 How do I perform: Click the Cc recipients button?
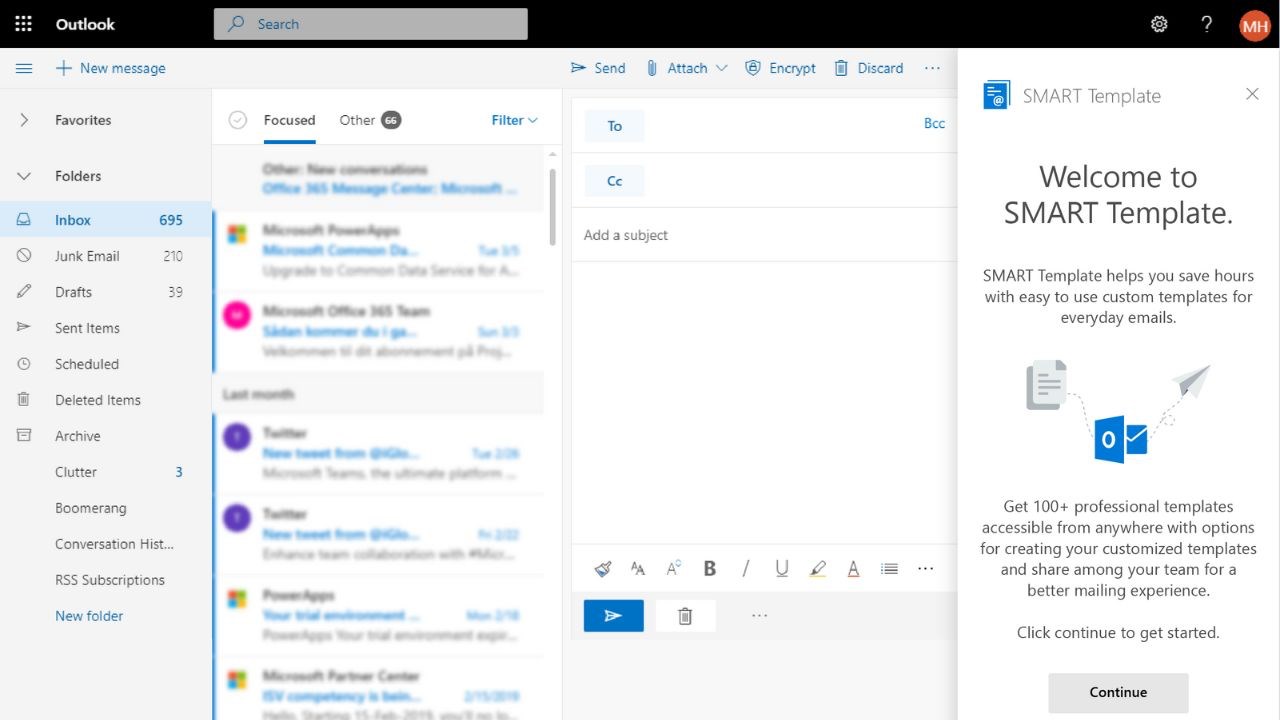(614, 181)
